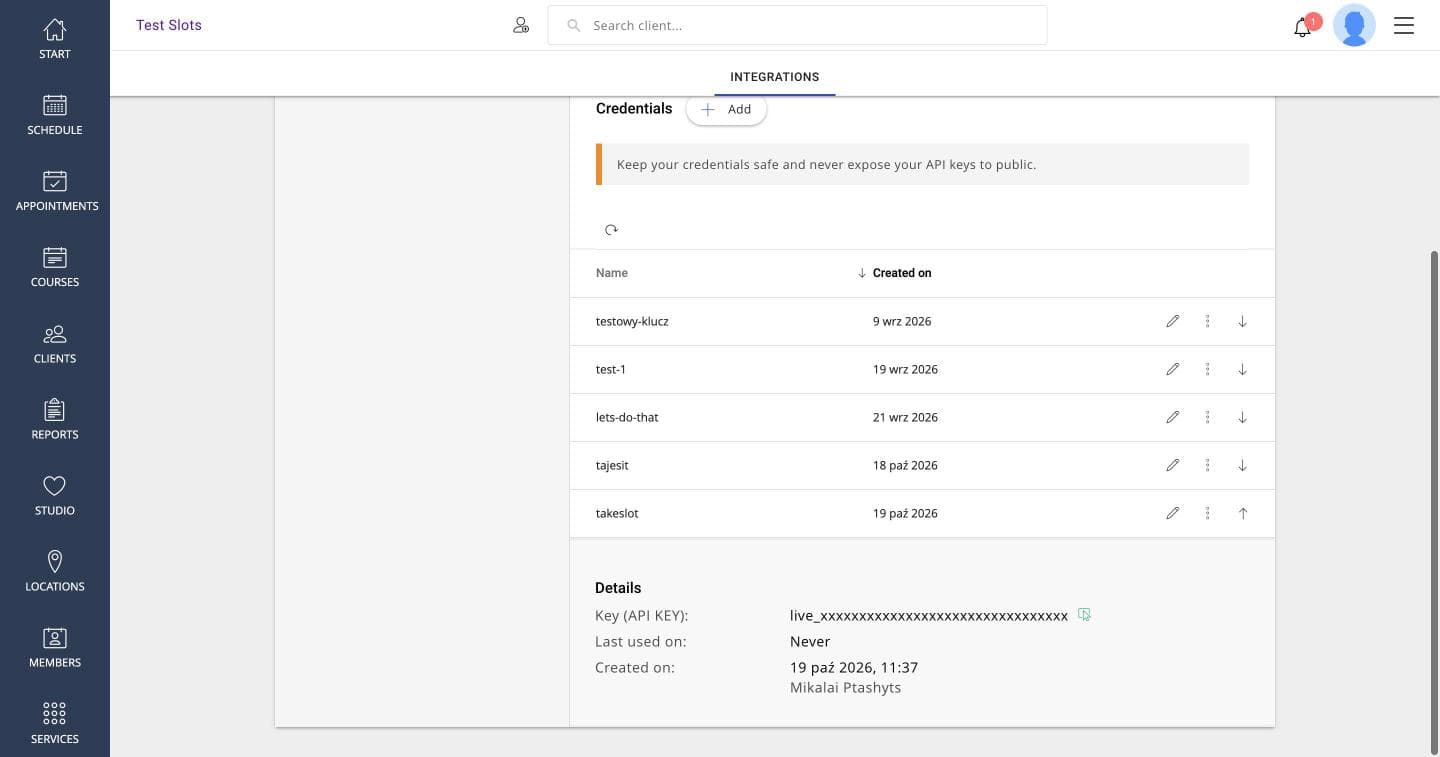Open more options for test-1
Image resolution: width=1440 pixels, height=757 pixels.
coord(1208,369)
